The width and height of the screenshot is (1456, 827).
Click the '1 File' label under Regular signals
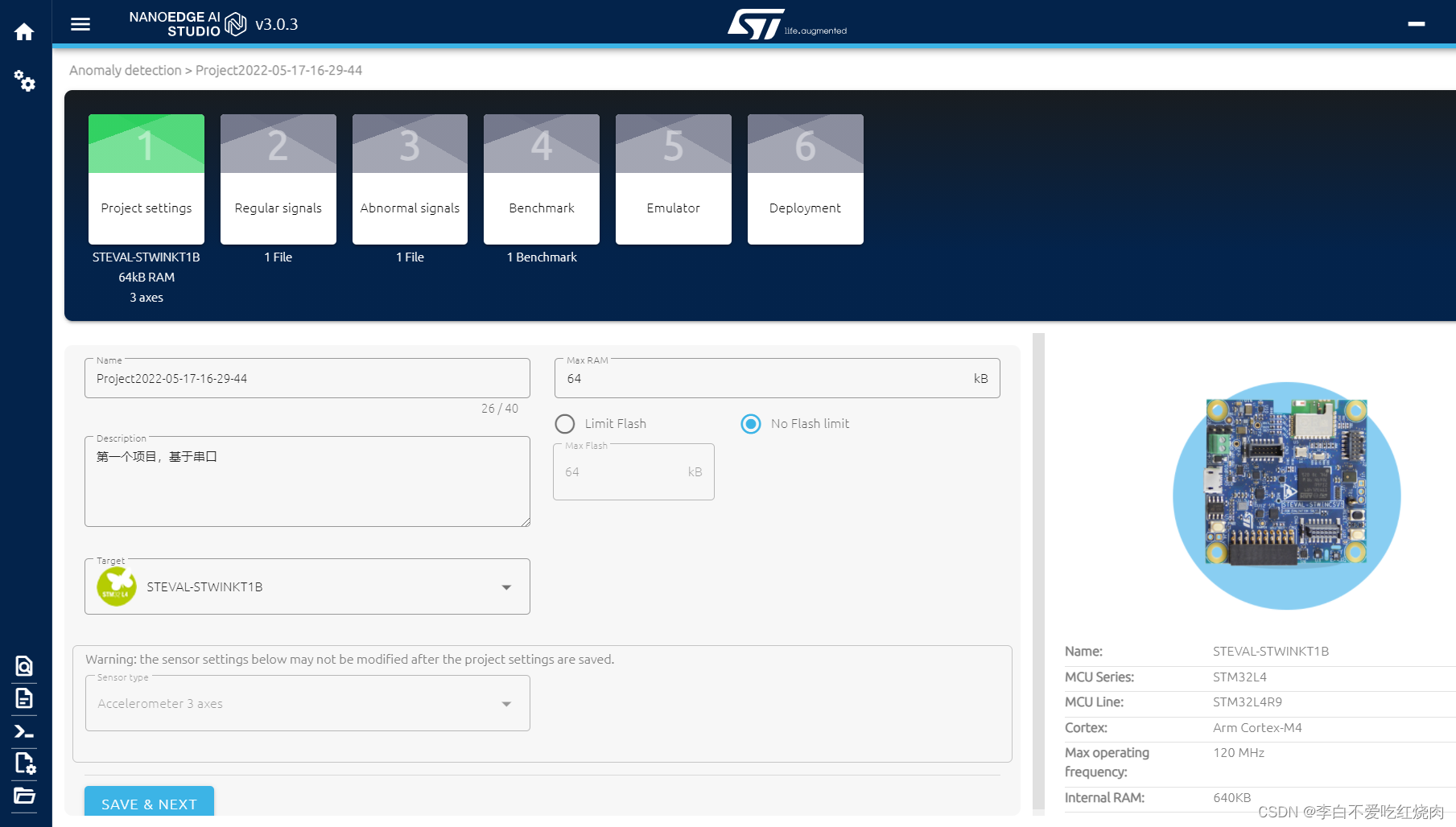278,257
